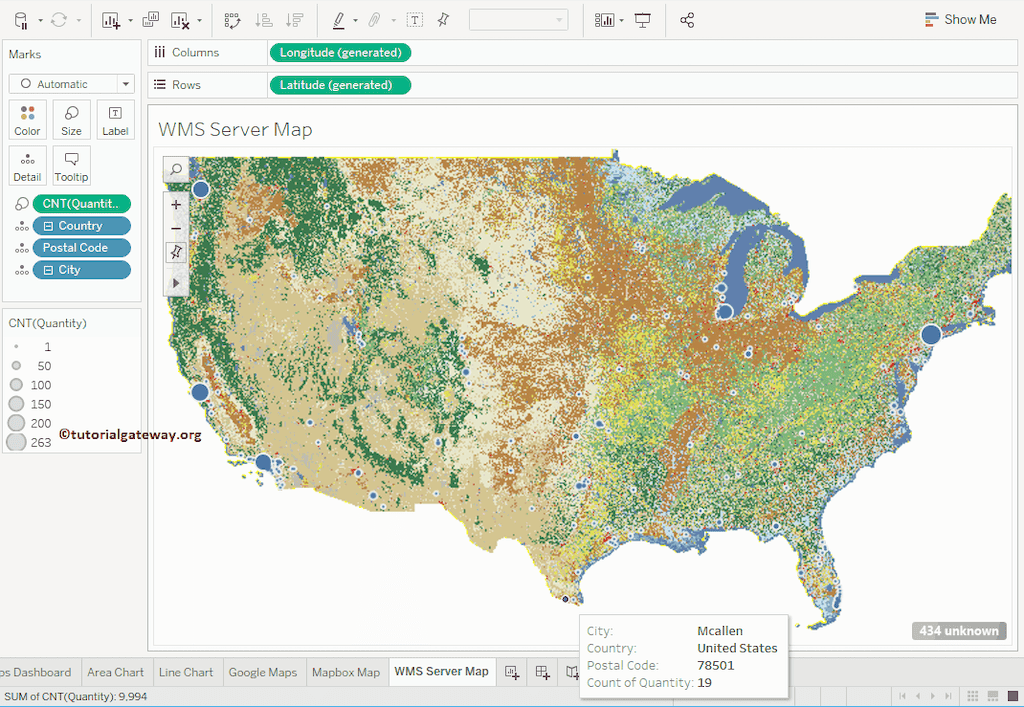Open the highlight pen dropdown arrow

(357, 19)
